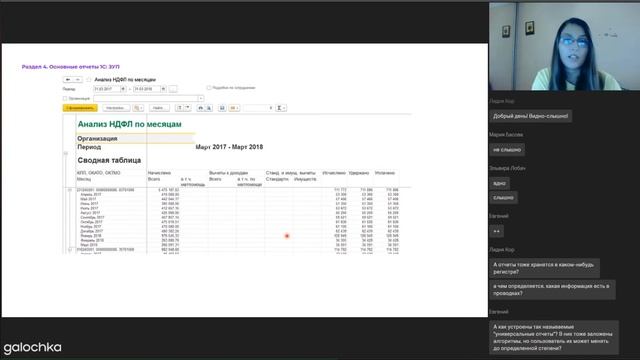Click Евгений's chat message '++'

496,231
